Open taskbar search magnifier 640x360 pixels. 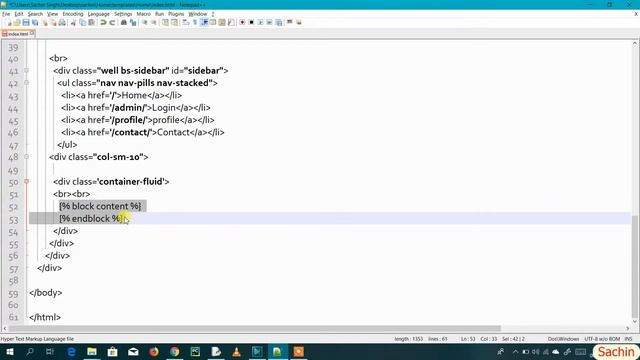[x=30, y=352]
